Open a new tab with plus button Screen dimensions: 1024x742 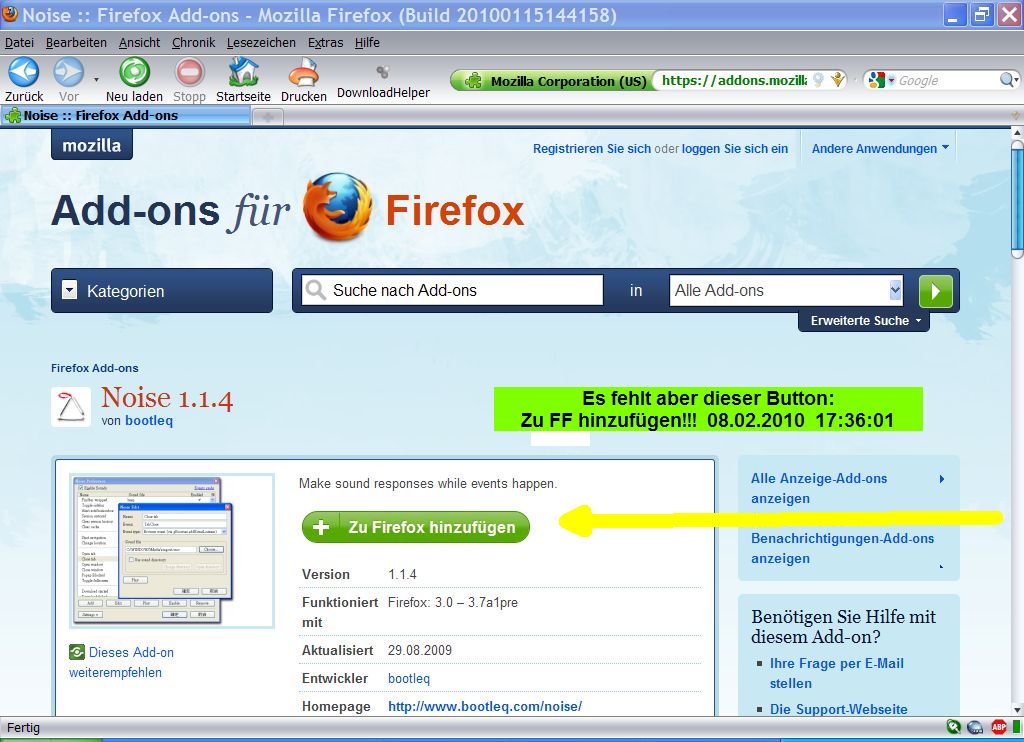268,117
